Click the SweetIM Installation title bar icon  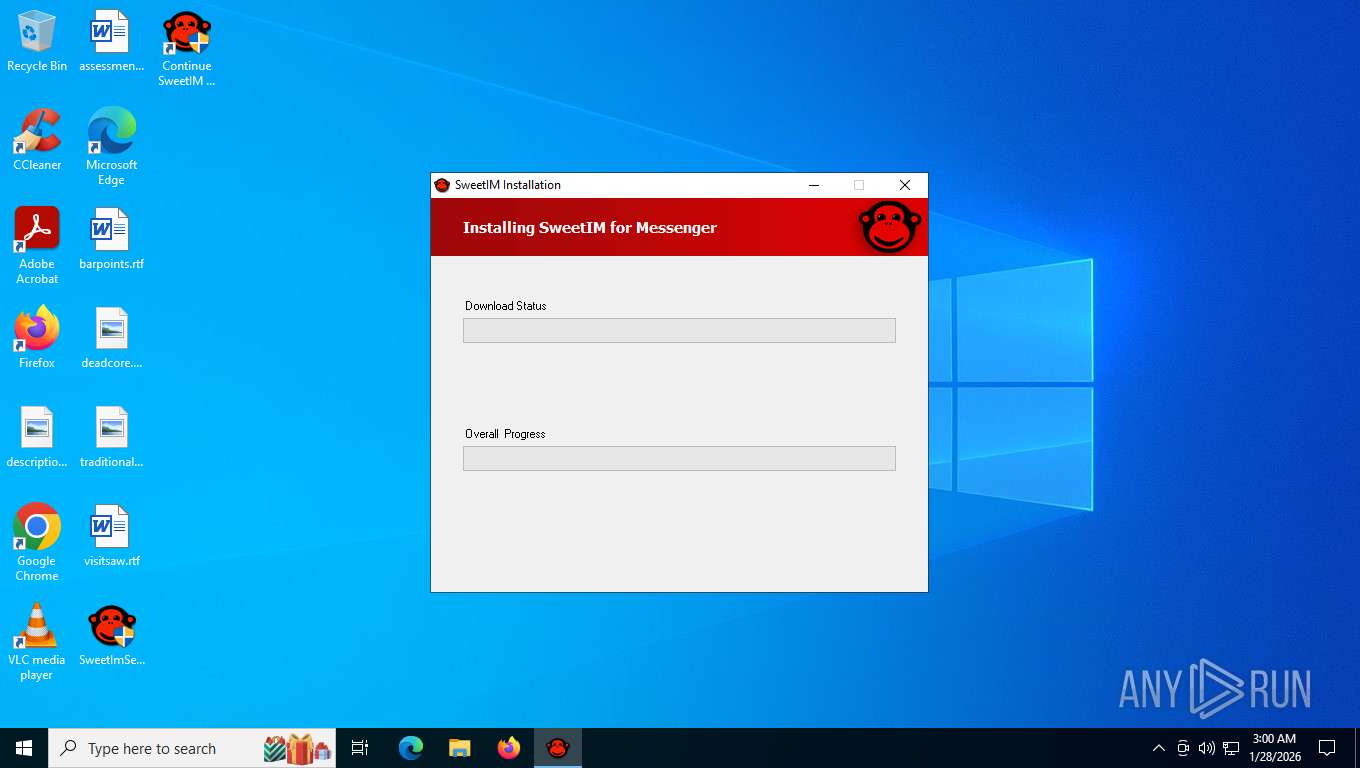coord(442,185)
